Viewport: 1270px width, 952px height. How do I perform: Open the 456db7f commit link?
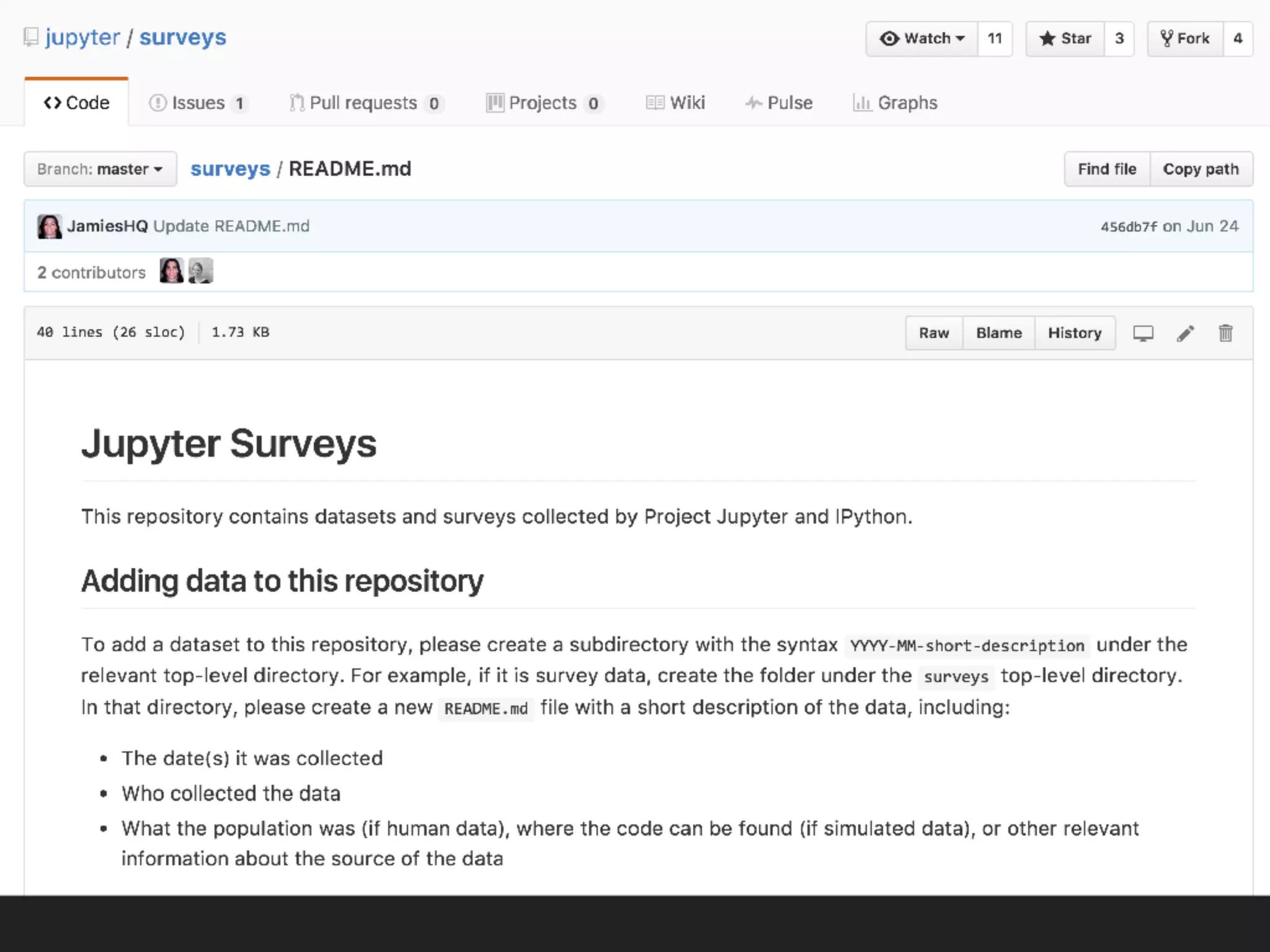click(1128, 227)
